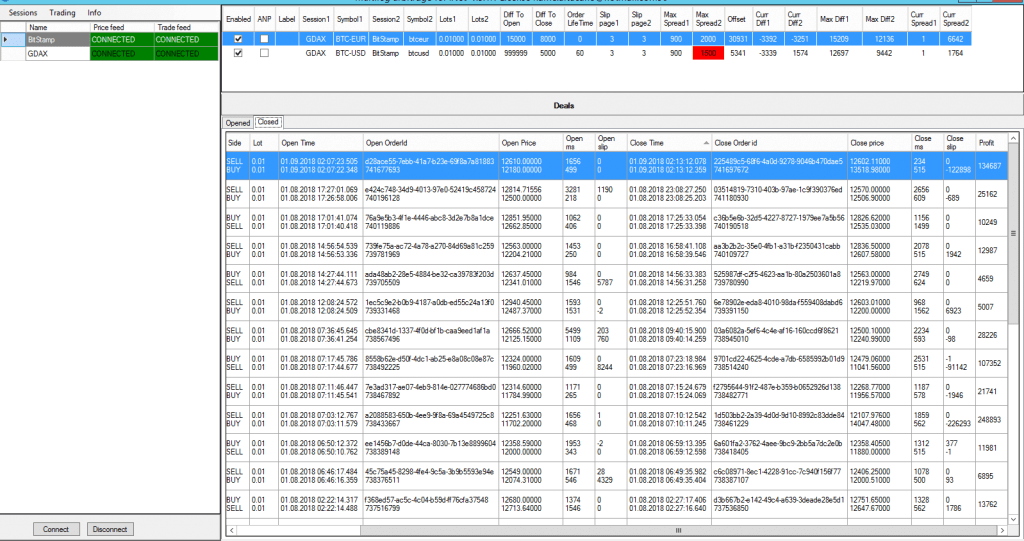Switch to the Closed deals tab
The width and height of the screenshot is (1024, 541).
[268, 122]
